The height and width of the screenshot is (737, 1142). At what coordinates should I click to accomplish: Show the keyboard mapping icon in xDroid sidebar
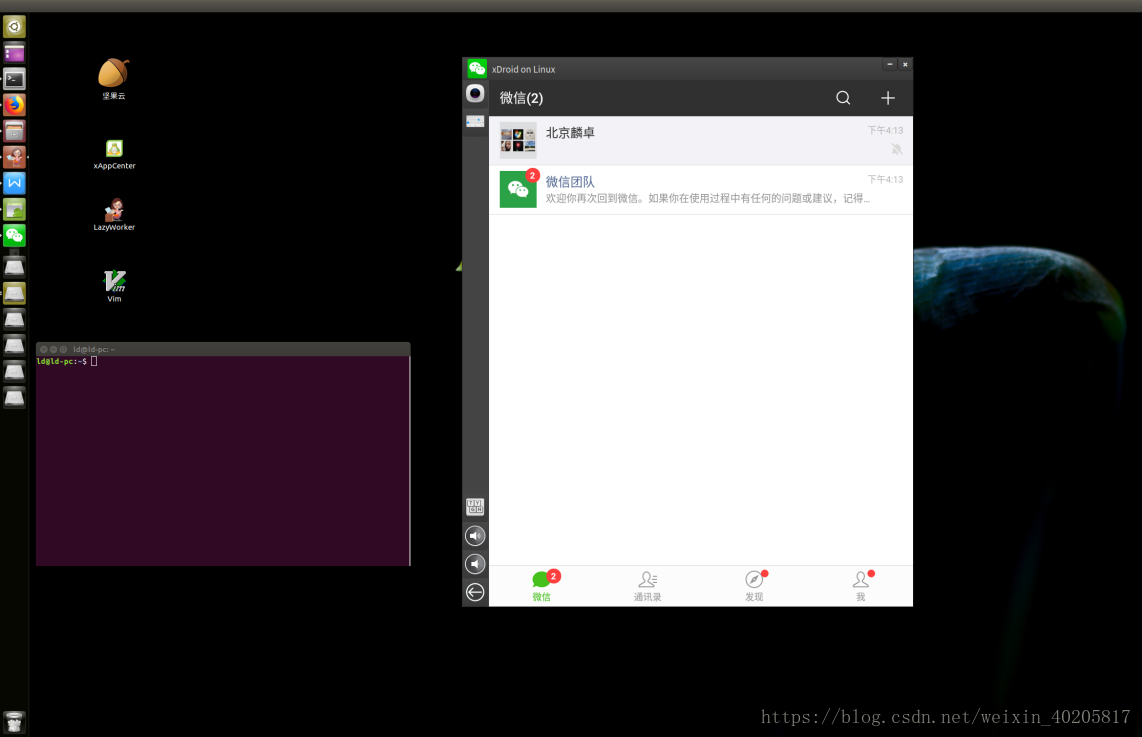point(475,507)
